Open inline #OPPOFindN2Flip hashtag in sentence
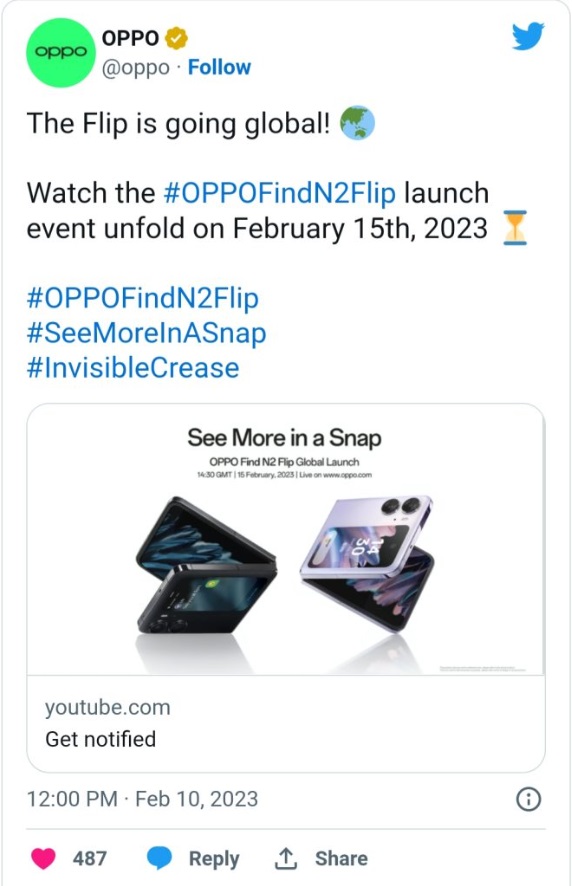This screenshot has height=886, width=572. (280, 193)
